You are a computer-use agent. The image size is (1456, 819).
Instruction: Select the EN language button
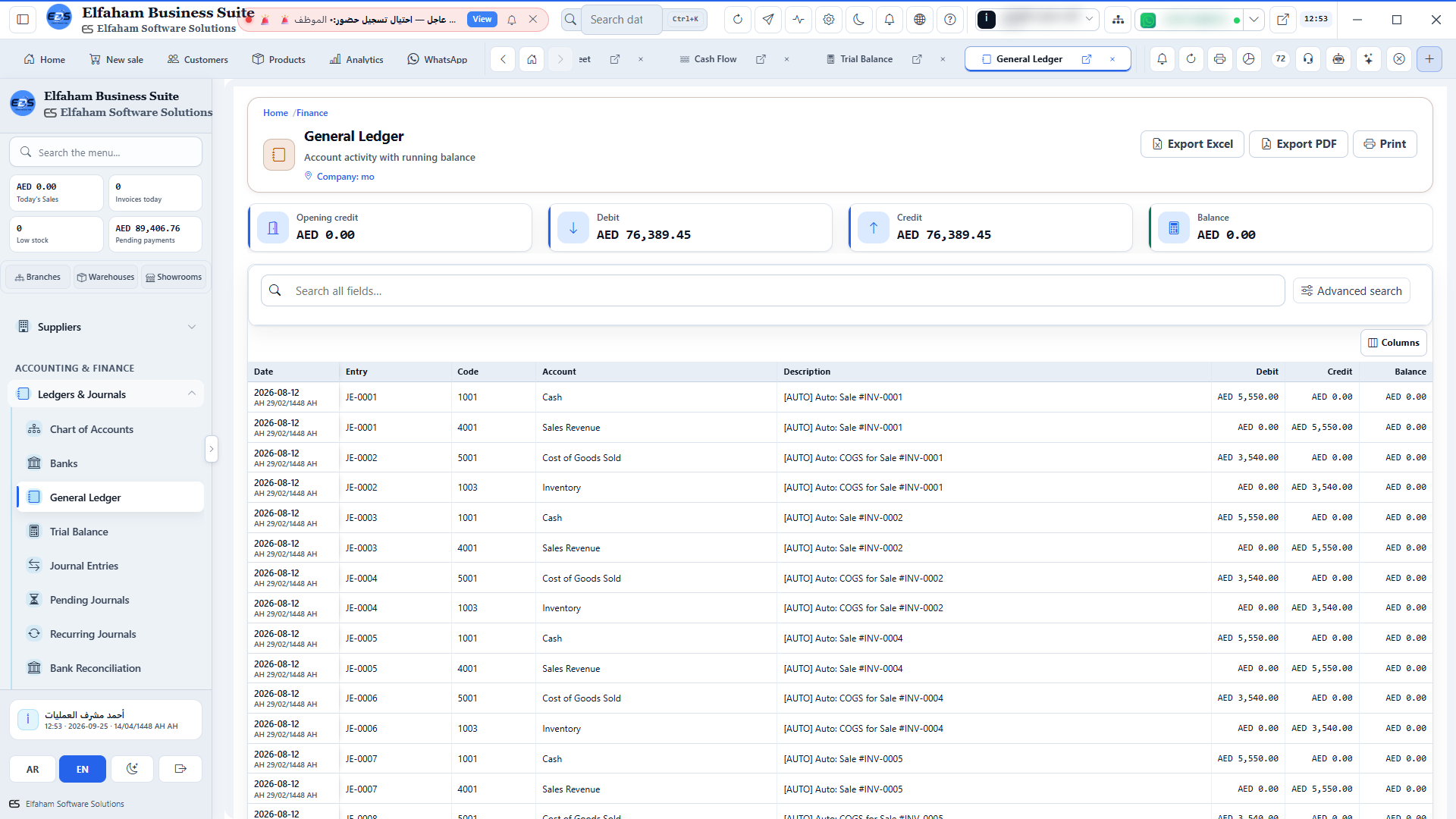click(83, 769)
